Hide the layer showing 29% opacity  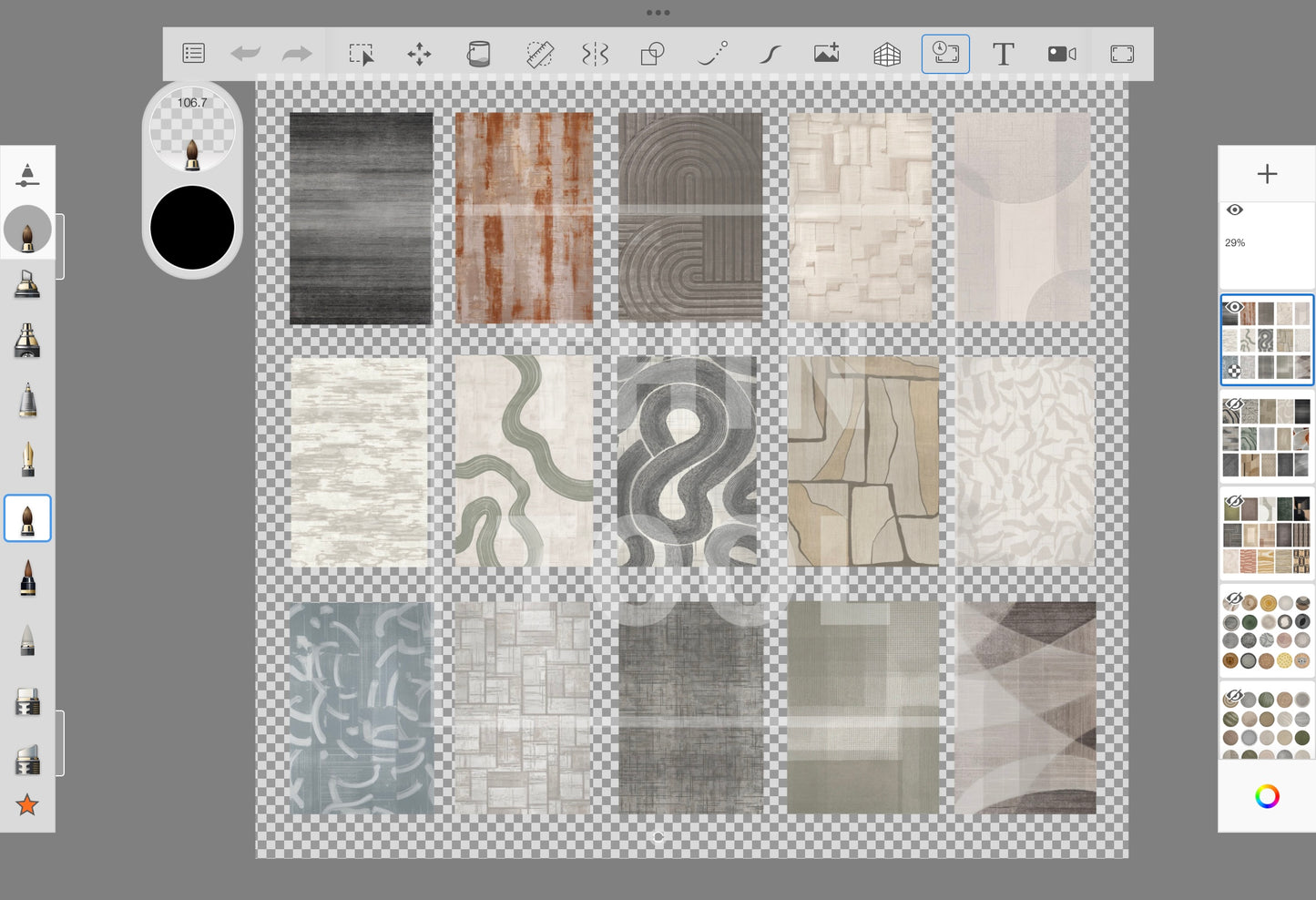(1235, 210)
